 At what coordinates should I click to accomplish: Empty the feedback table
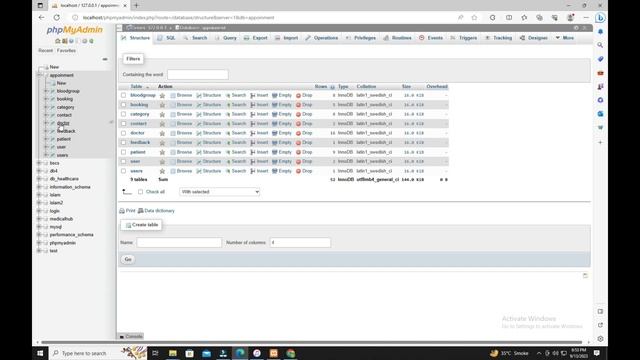[282, 142]
